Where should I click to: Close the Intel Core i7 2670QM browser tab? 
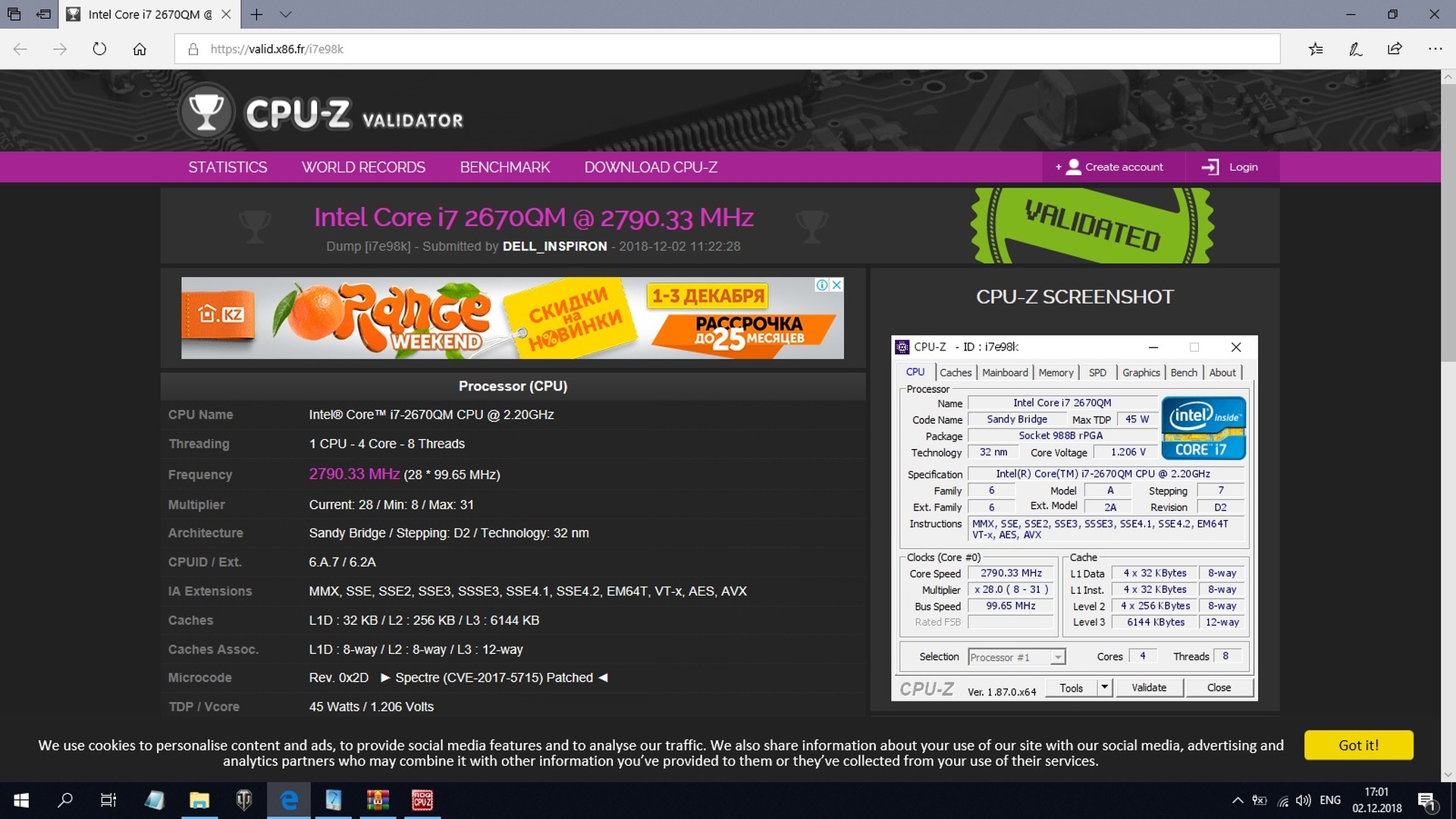click(x=226, y=14)
